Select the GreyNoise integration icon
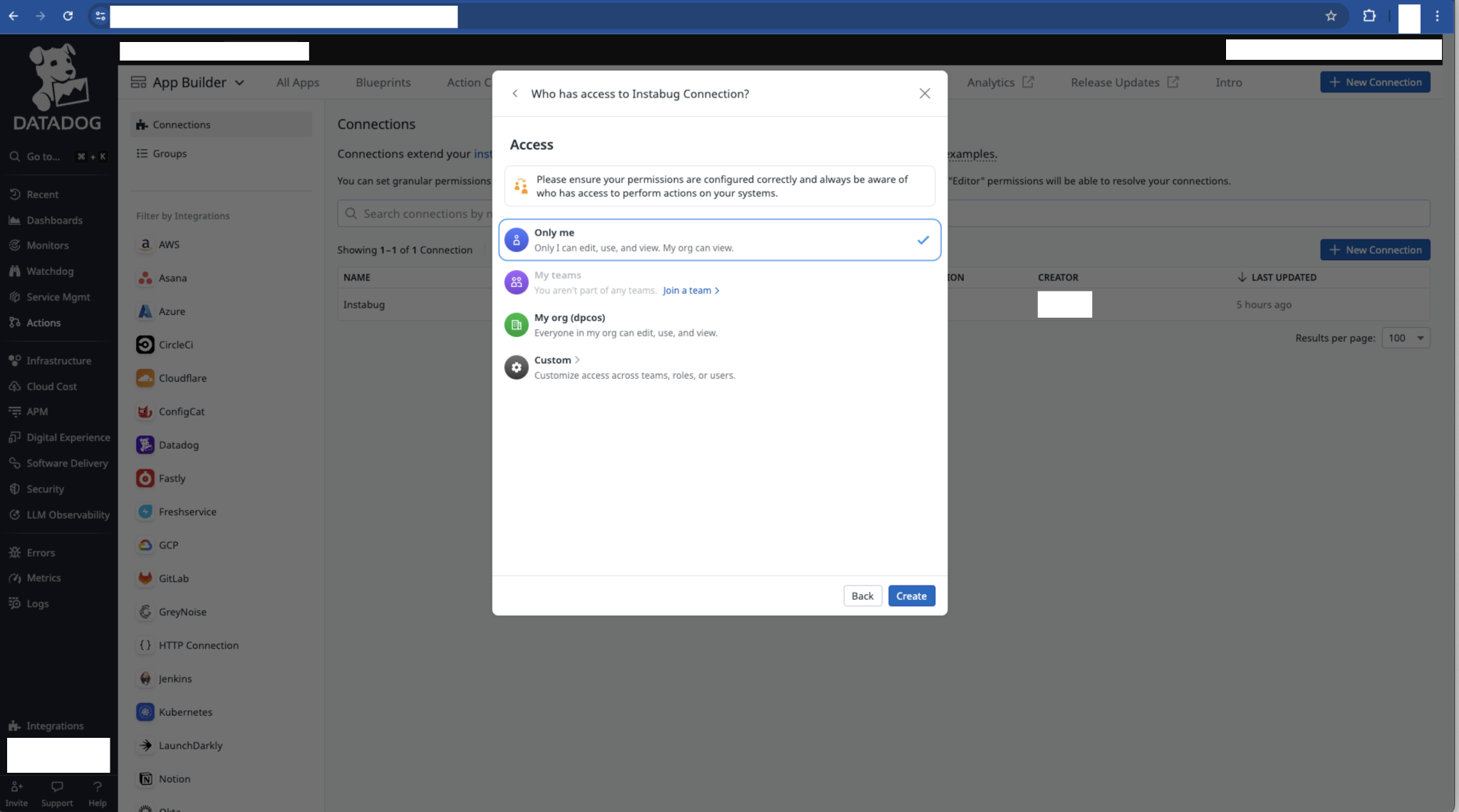The image size is (1459, 812). [145, 612]
